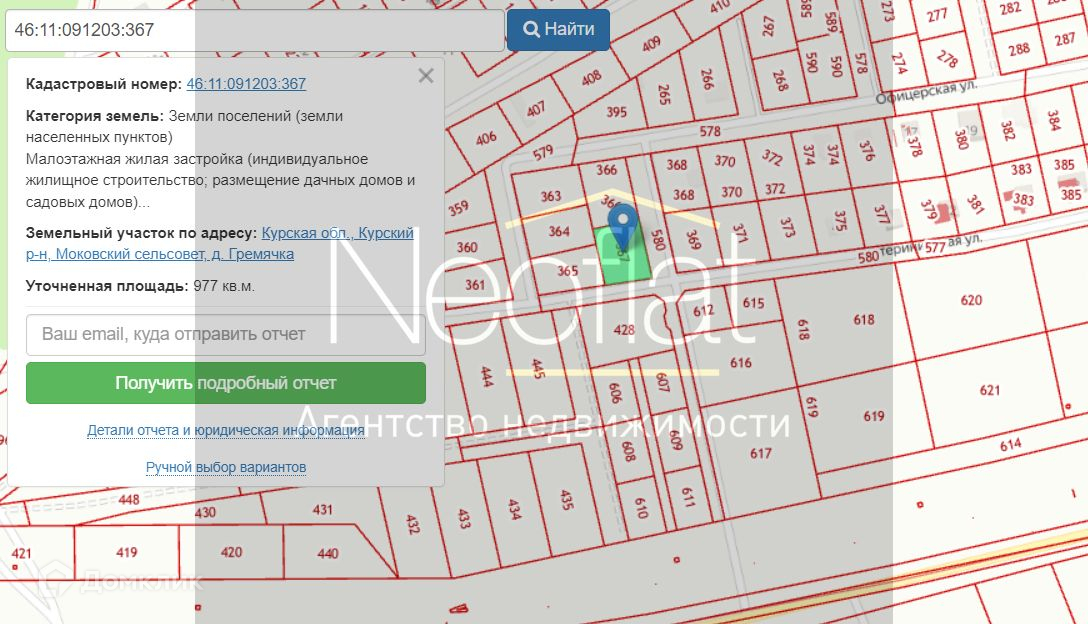The height and width of the screenshot is (624, 1088).
Task: Select parcel 434 on the map
Action: [514, 509]
